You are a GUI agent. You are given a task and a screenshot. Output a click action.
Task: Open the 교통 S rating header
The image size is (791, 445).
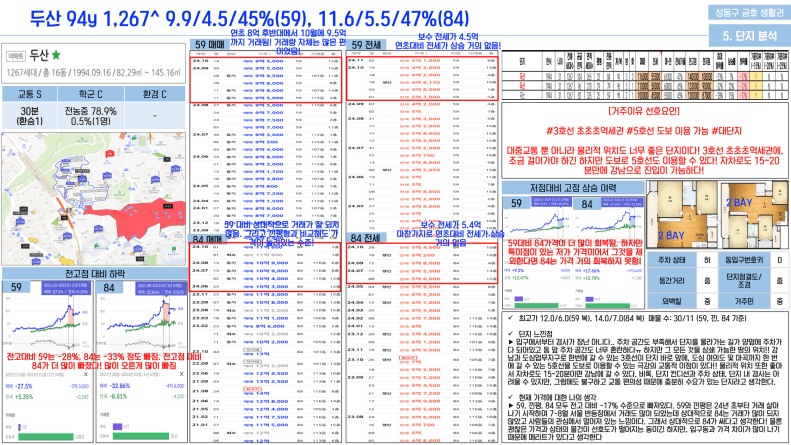(30, 94)
